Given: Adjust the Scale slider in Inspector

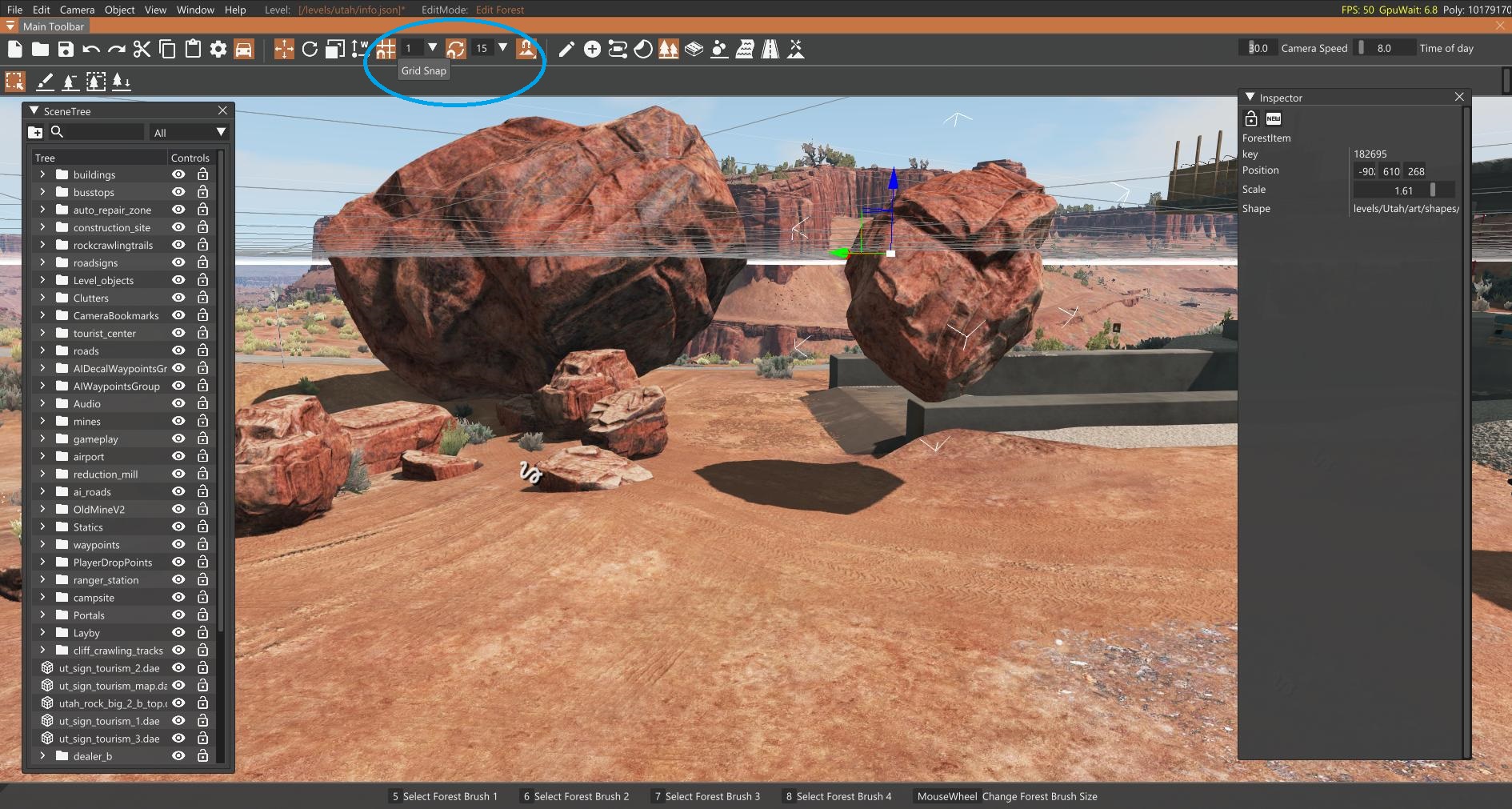Looking at the screenshot, I should pyautogui.click(x=1404, y=190).
